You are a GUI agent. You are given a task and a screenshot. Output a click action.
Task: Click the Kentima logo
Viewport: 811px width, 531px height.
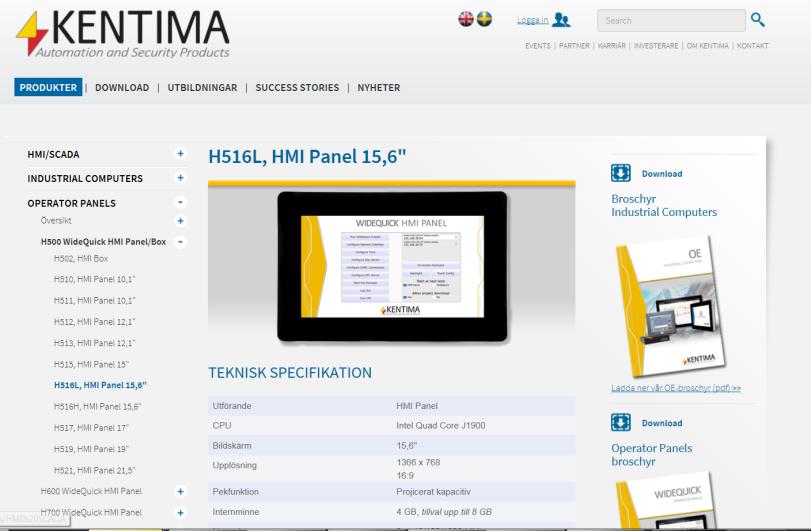pos(123,34)
